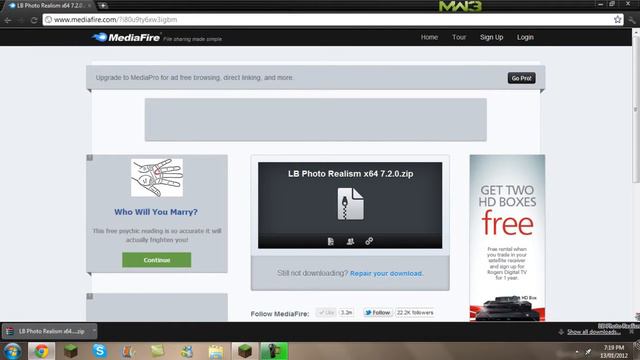Open the Login nav item
This screenshot has width=640, height=360.
coord(525,37)
